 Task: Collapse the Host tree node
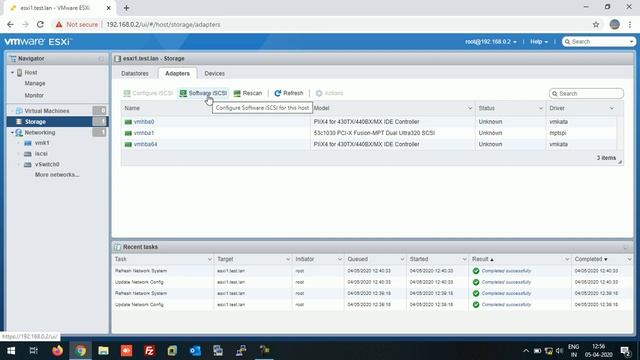click(12, 73)
